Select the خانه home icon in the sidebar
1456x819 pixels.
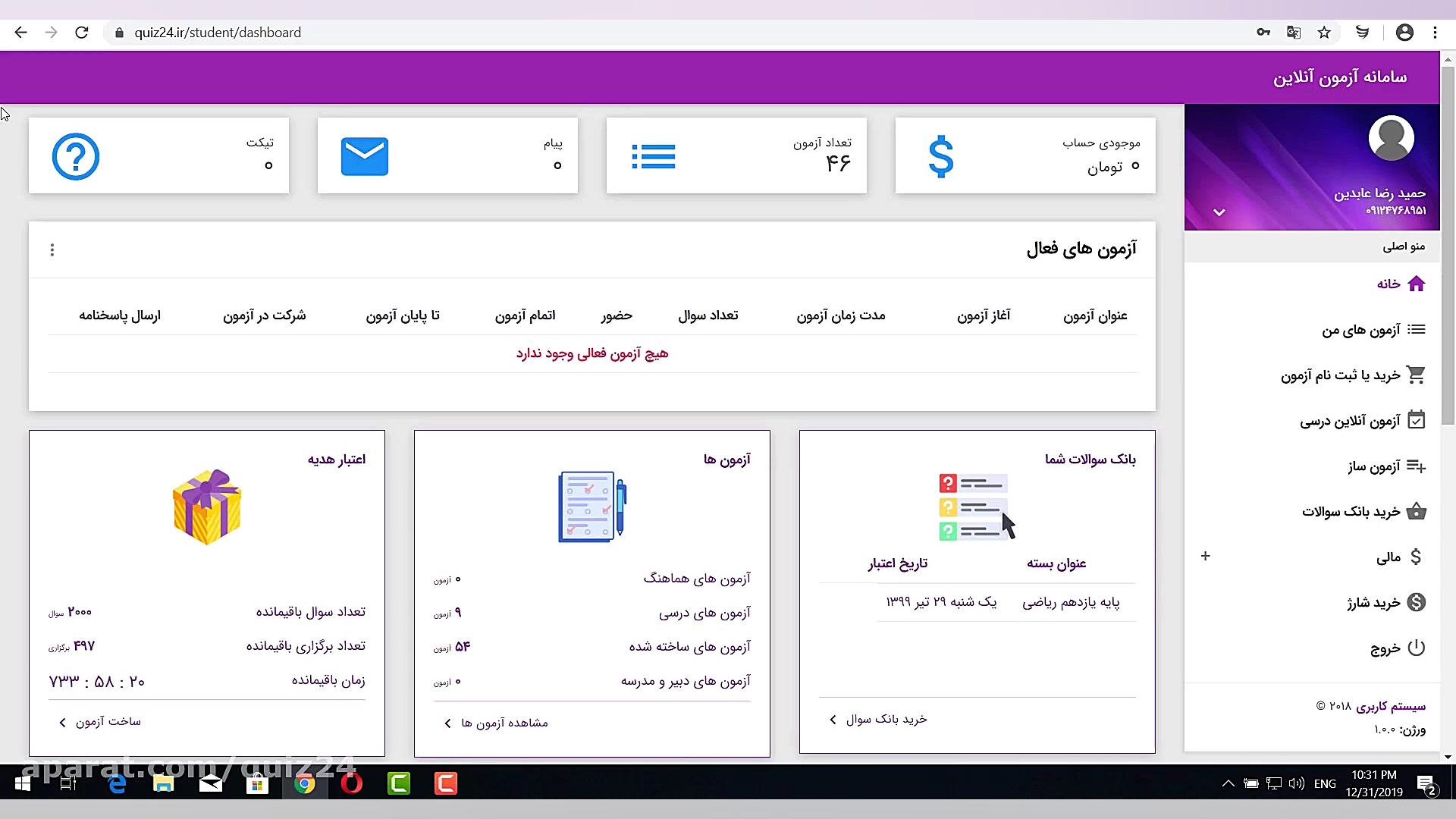point(1417,284)
